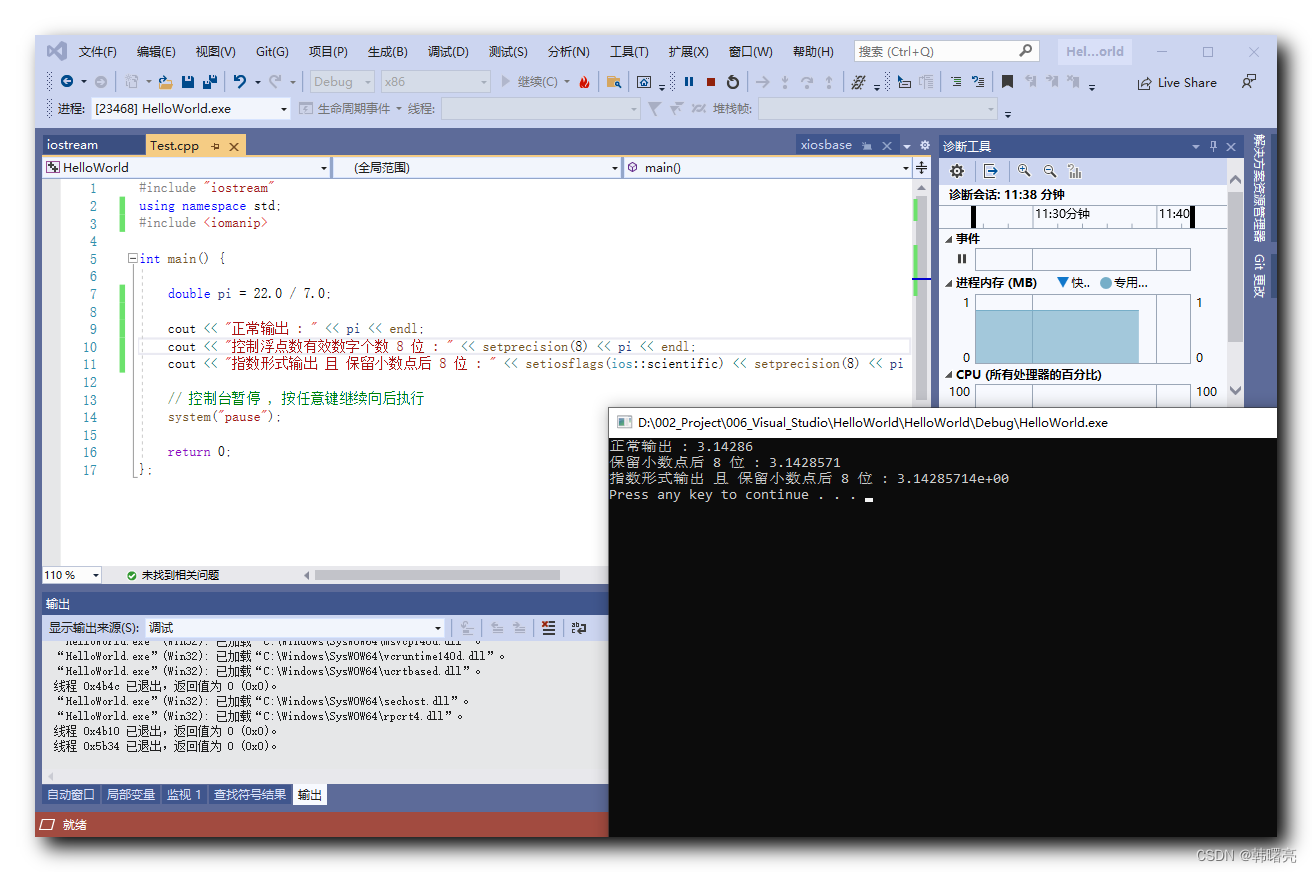Open the 调试(D) Debug menu
The image size is (1312, 872).
(x=448, y=52)
